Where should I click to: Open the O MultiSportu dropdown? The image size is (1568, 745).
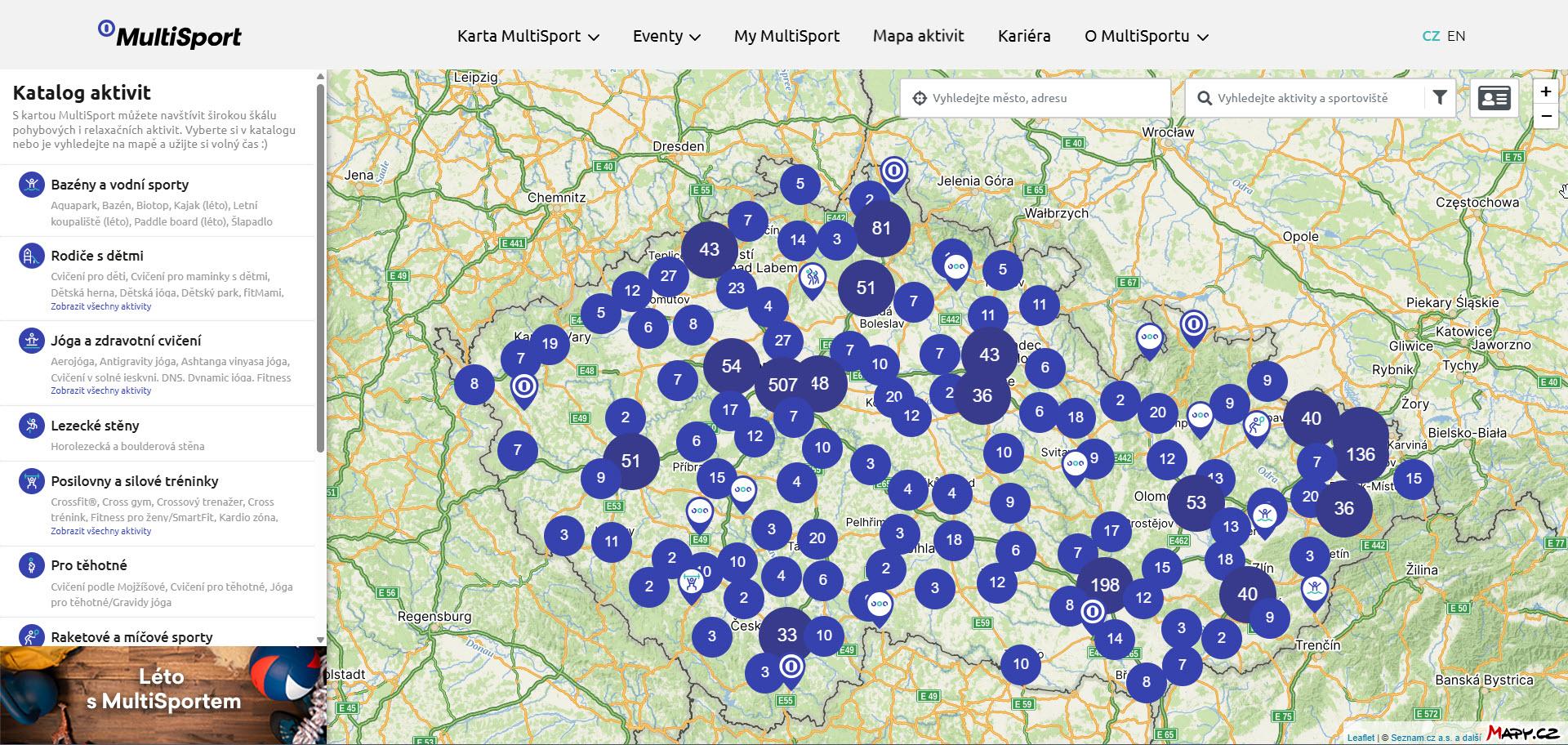(1146, 36)
